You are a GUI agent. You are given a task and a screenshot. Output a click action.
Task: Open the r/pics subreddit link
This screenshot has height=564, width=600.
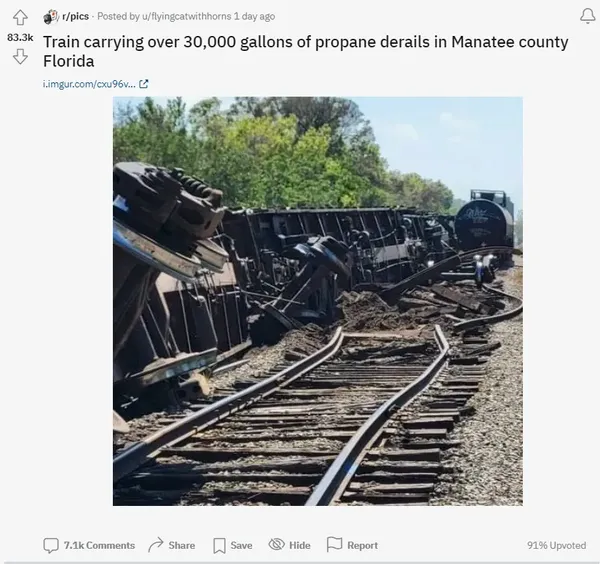click(75, 16)
